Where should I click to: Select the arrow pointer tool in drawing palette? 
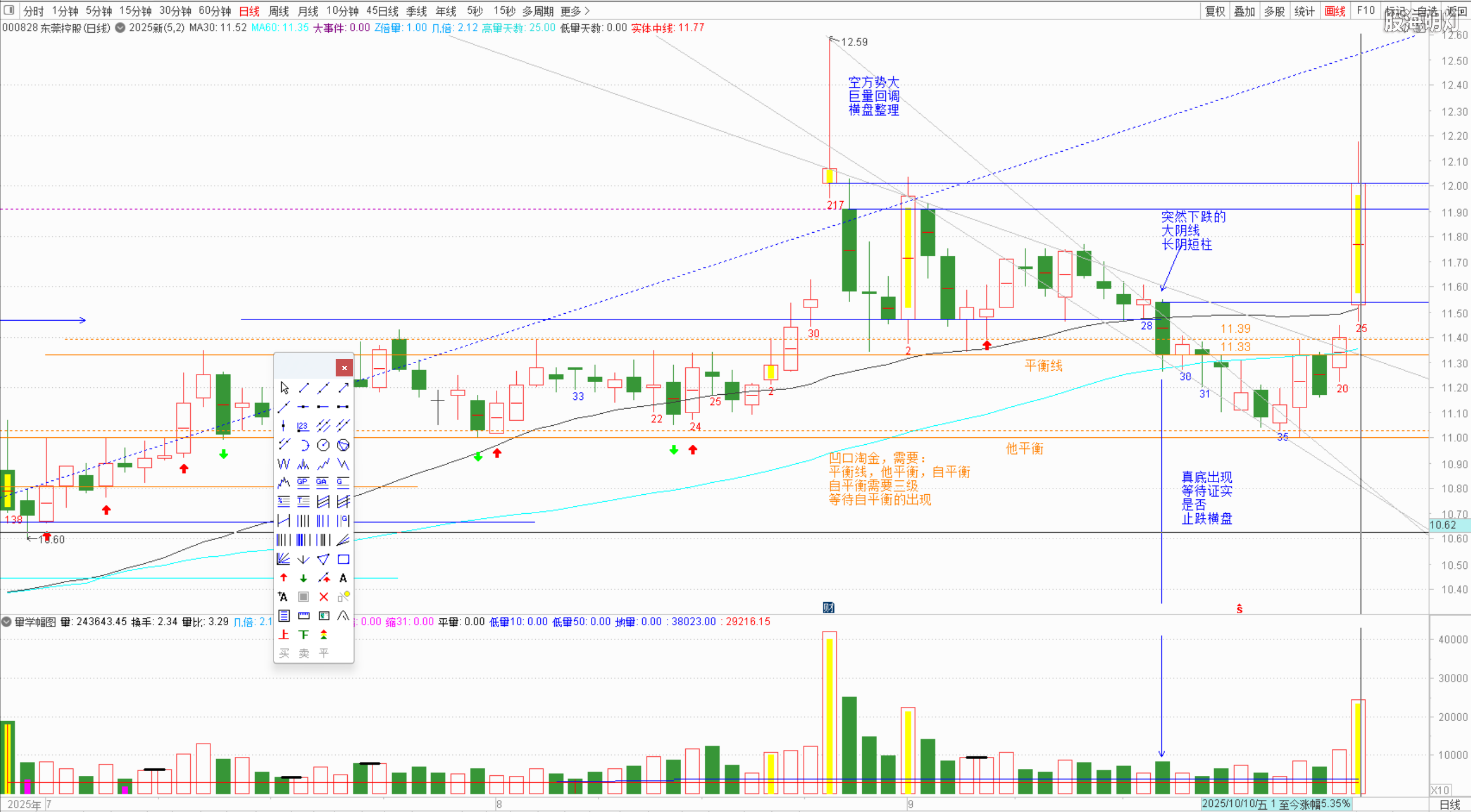284,388
